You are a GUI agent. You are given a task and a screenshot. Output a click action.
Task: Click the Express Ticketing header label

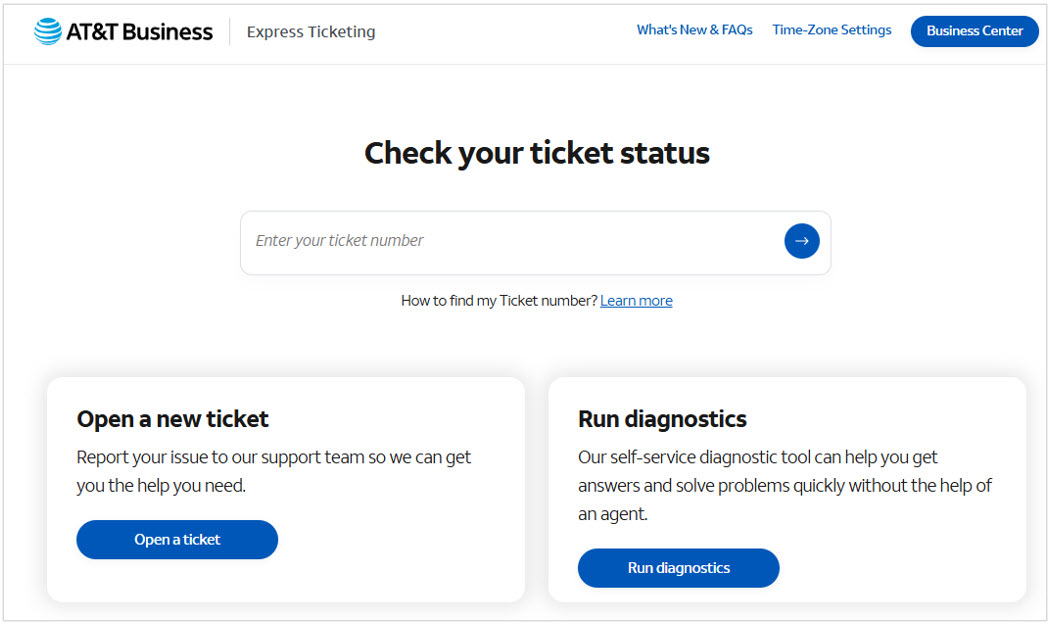pos(311,31)
